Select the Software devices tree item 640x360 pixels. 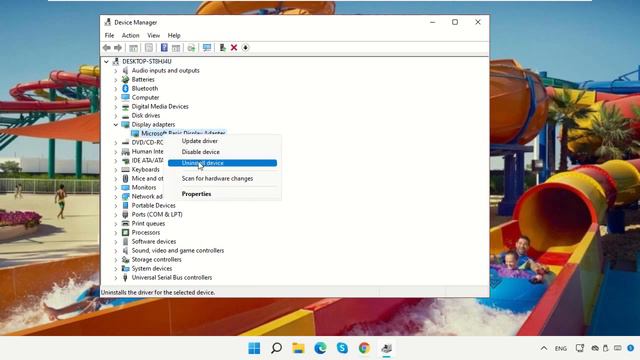pos(154,242)
